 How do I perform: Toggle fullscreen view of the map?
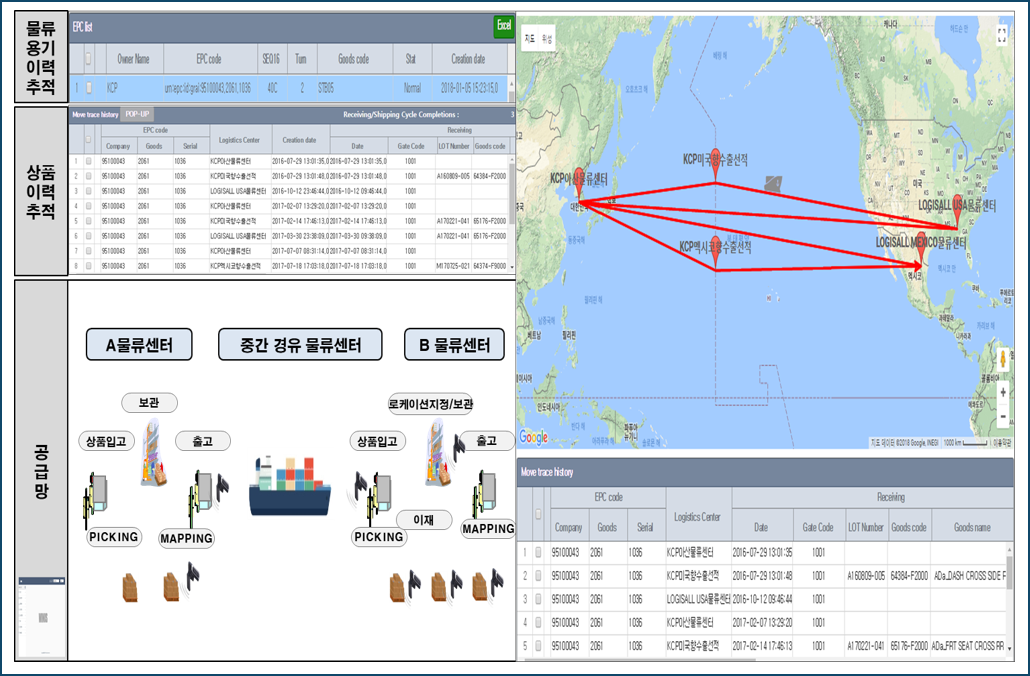(x=1002, y=35)
